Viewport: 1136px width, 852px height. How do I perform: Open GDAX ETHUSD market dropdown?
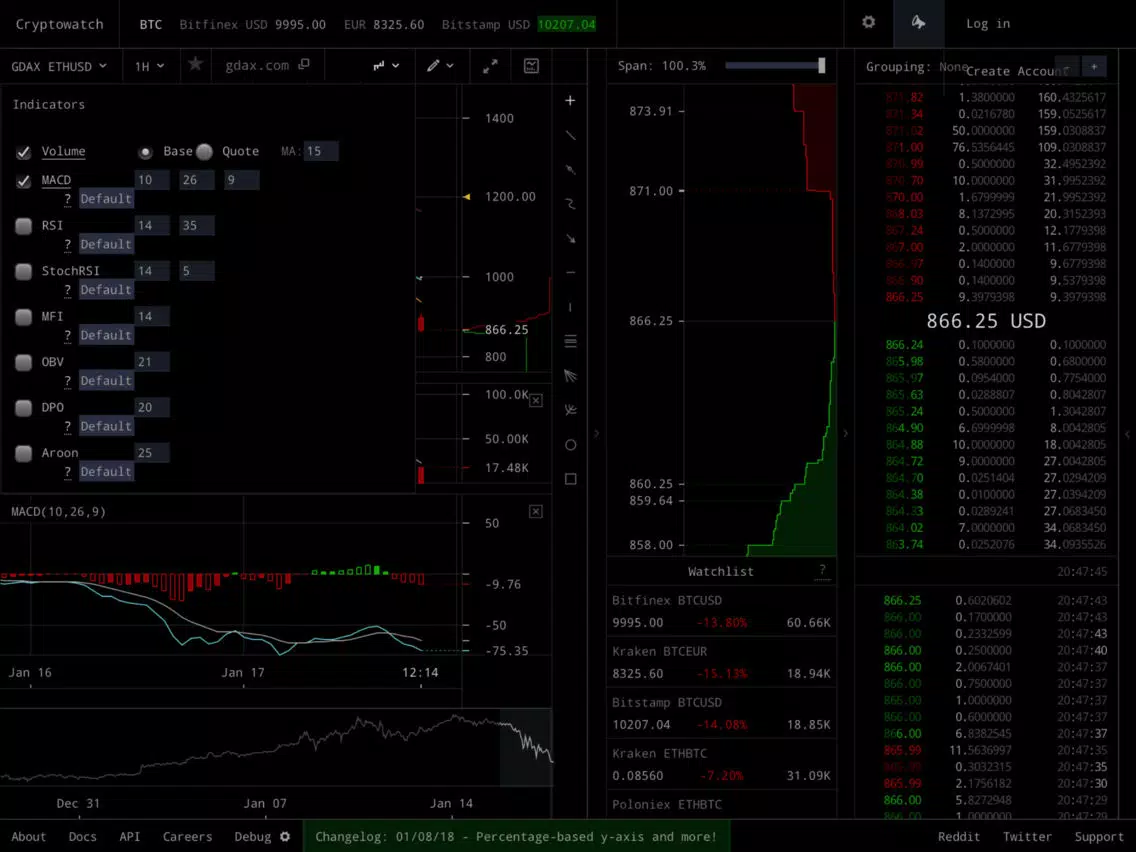59,67
